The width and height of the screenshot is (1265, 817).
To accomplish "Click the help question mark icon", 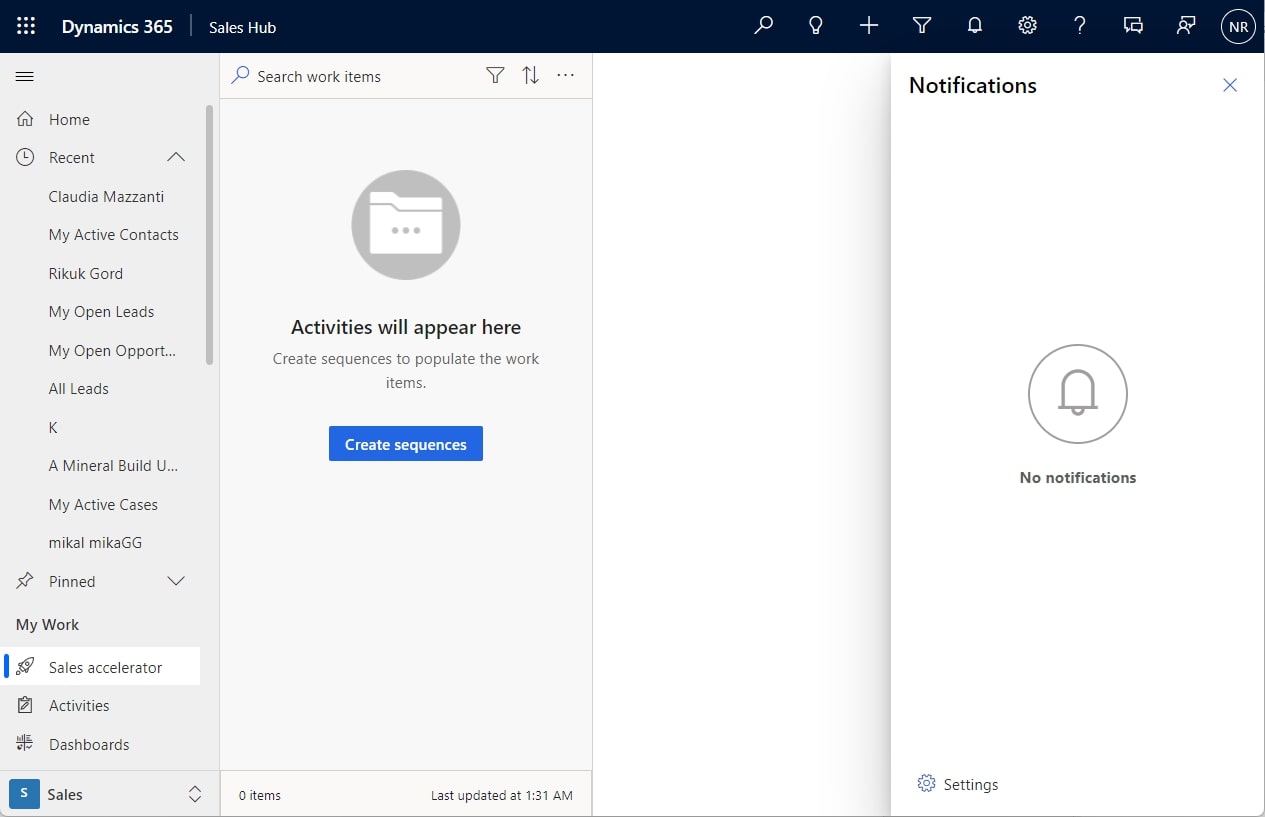I will pos(1080,26).
